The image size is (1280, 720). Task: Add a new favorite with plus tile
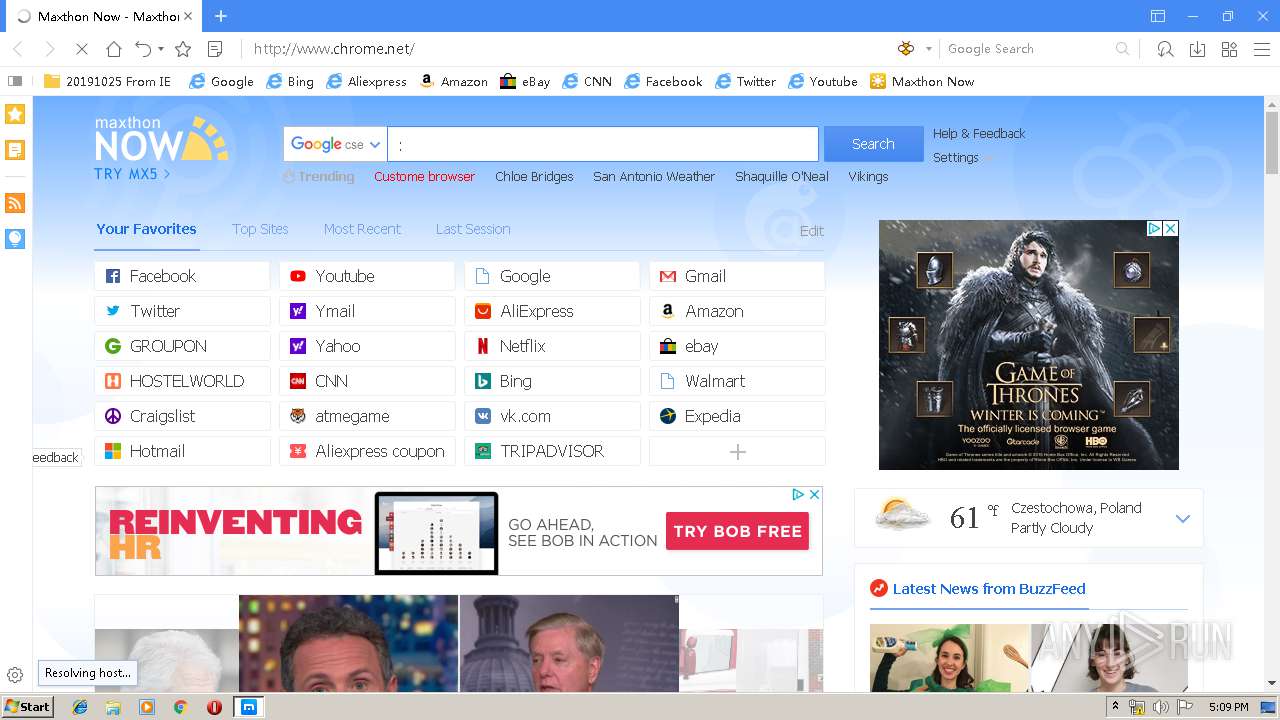point(737,451)
